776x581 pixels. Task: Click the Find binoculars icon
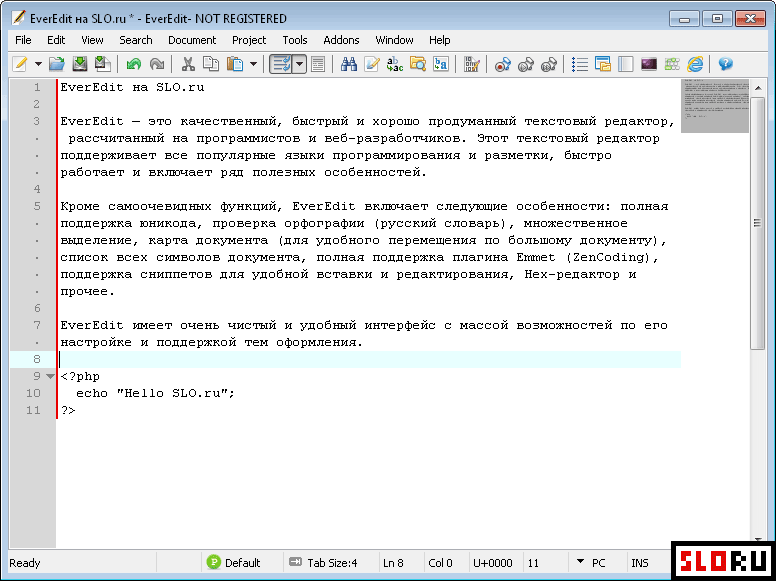(x=349, y=64)
